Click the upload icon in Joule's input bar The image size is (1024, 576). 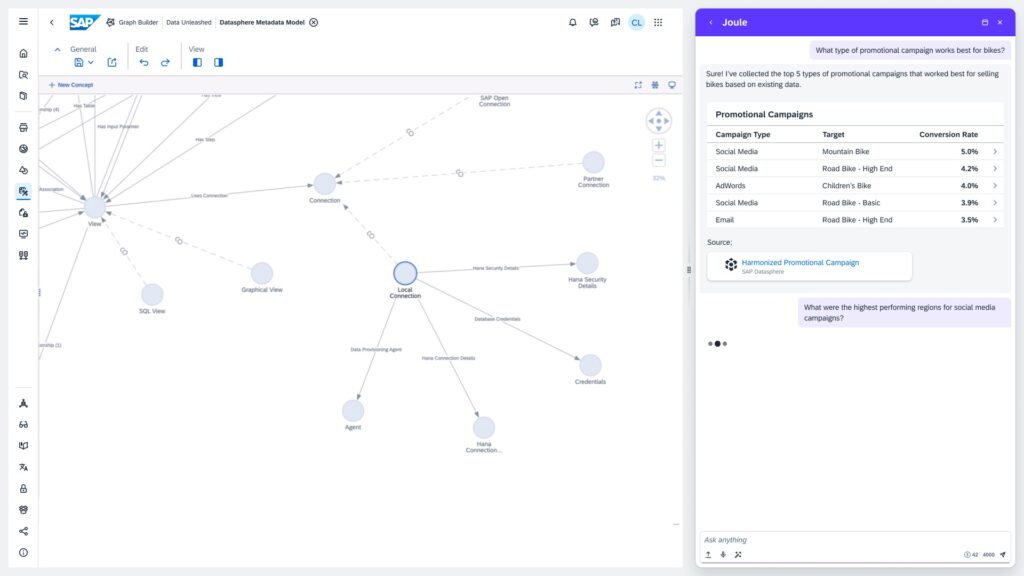(708, 553)
